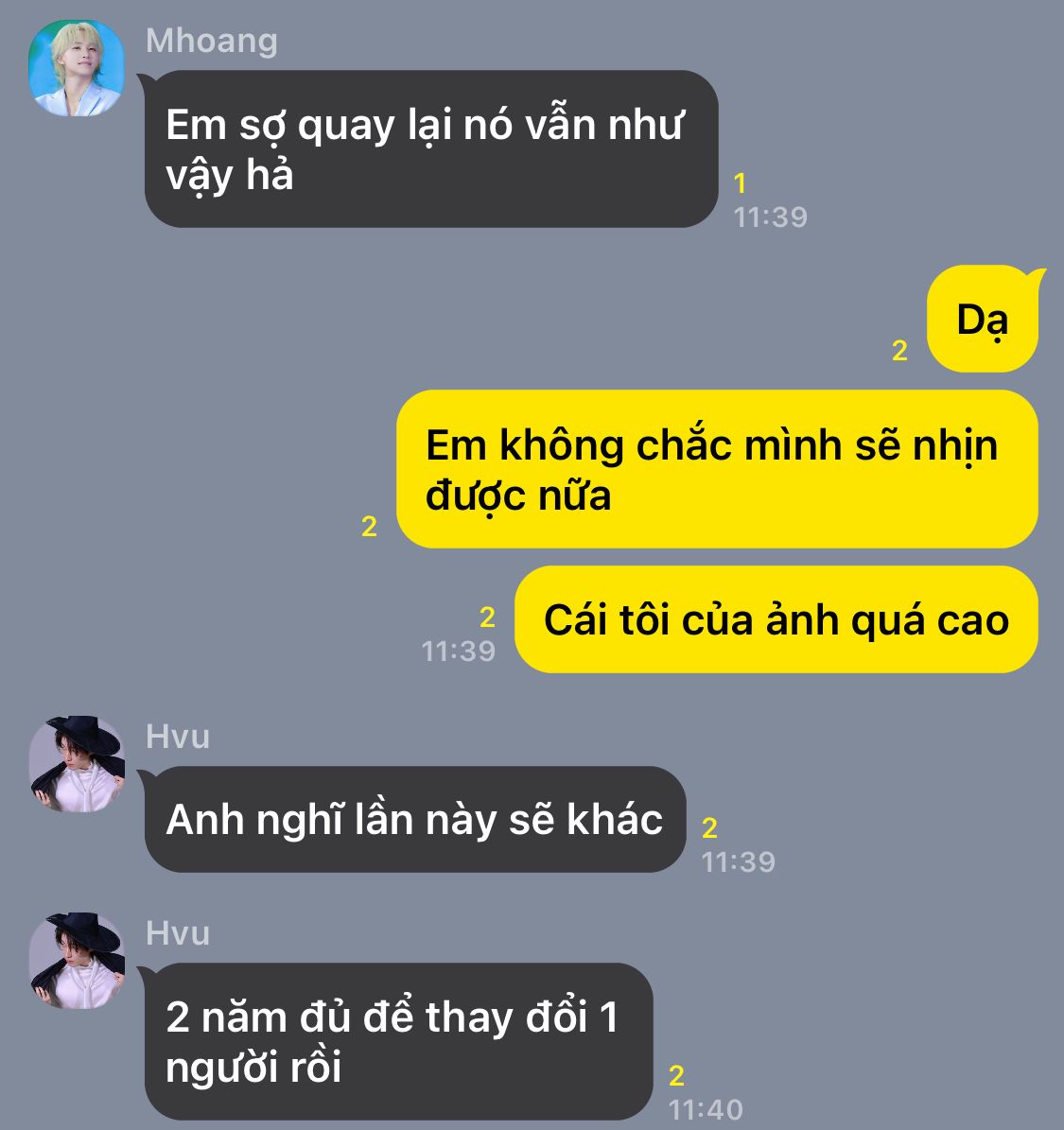
Task: Tap unread count 1 beside Mhoang's message
Action: (x=740, y=183)
